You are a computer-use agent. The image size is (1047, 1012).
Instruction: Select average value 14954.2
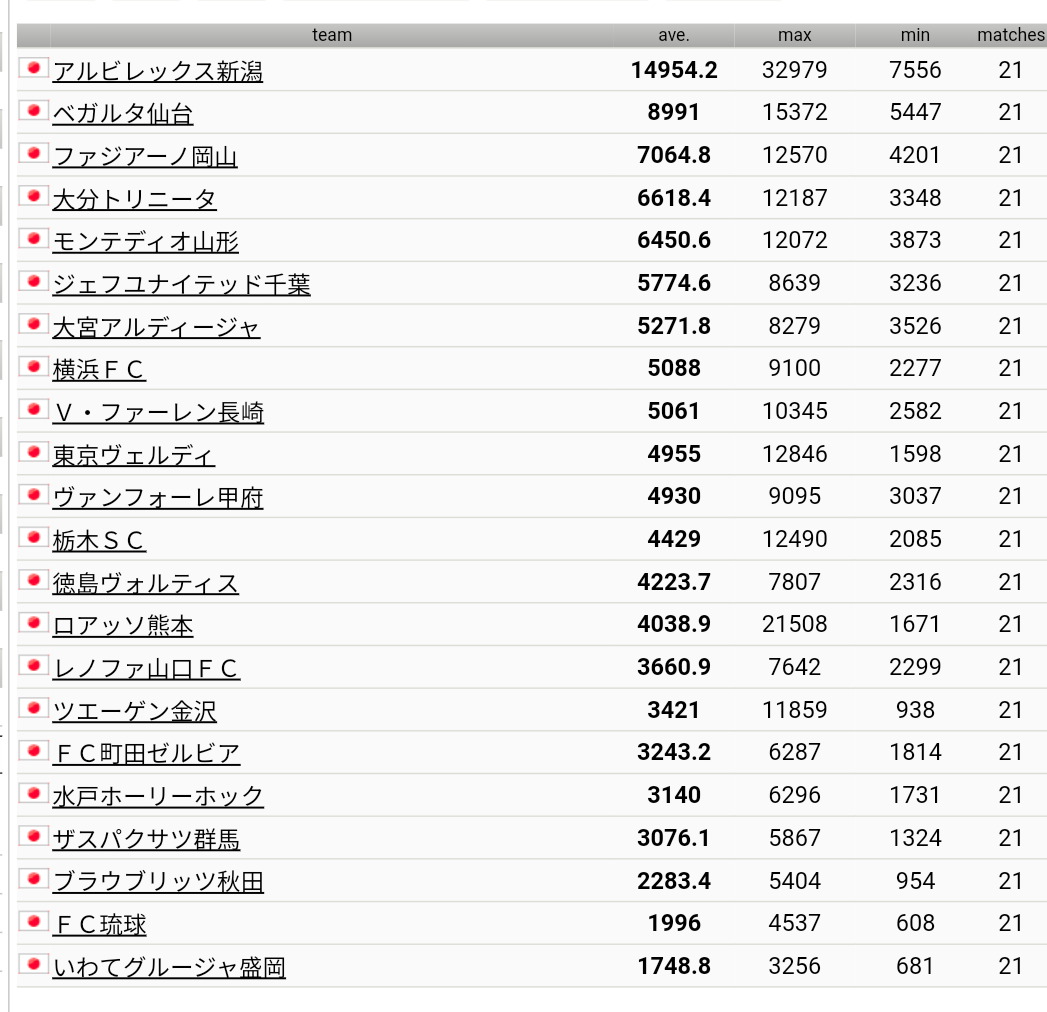(x=674, y=69)
